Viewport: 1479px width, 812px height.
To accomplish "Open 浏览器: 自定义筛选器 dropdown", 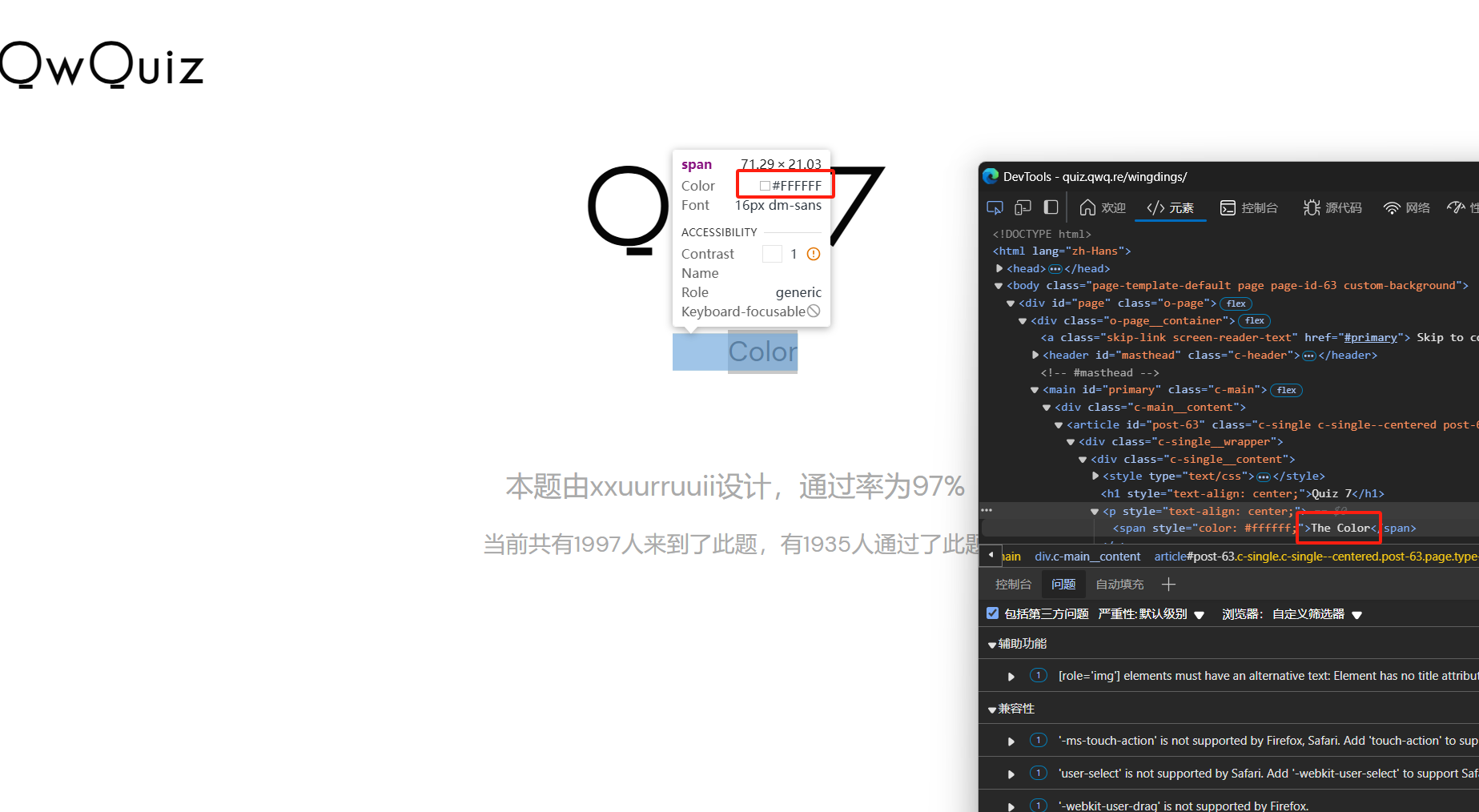I will point(1292,614).
